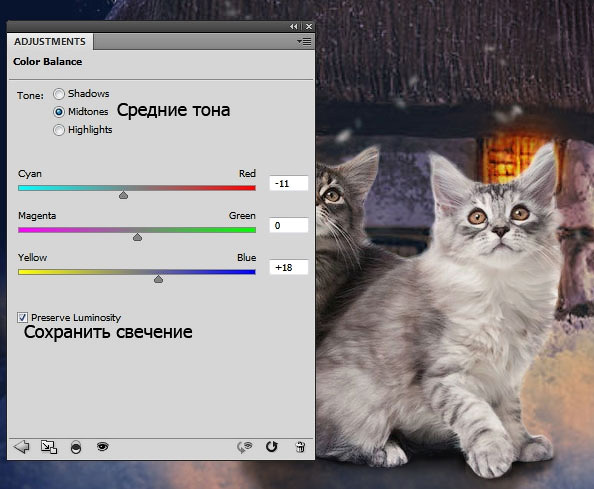This screenshot has height=489, width=594.
Task: Click the Yellow-Blue slider handle
Action: [x=158, y=279]
